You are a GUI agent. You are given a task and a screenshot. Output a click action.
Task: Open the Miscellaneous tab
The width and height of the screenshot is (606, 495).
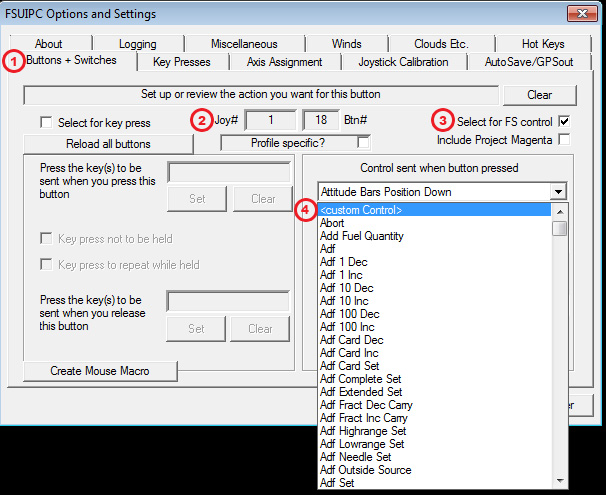244,44
